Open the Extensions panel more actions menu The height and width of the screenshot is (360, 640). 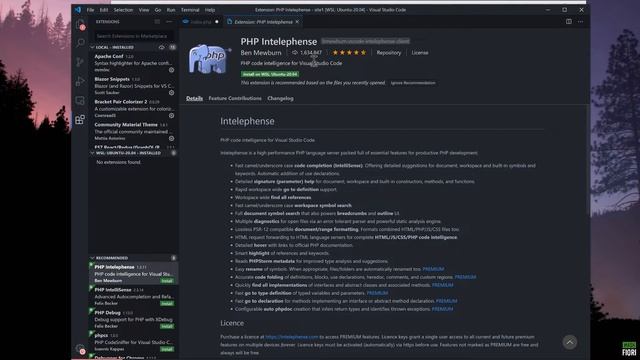click(x=169, y=22)
